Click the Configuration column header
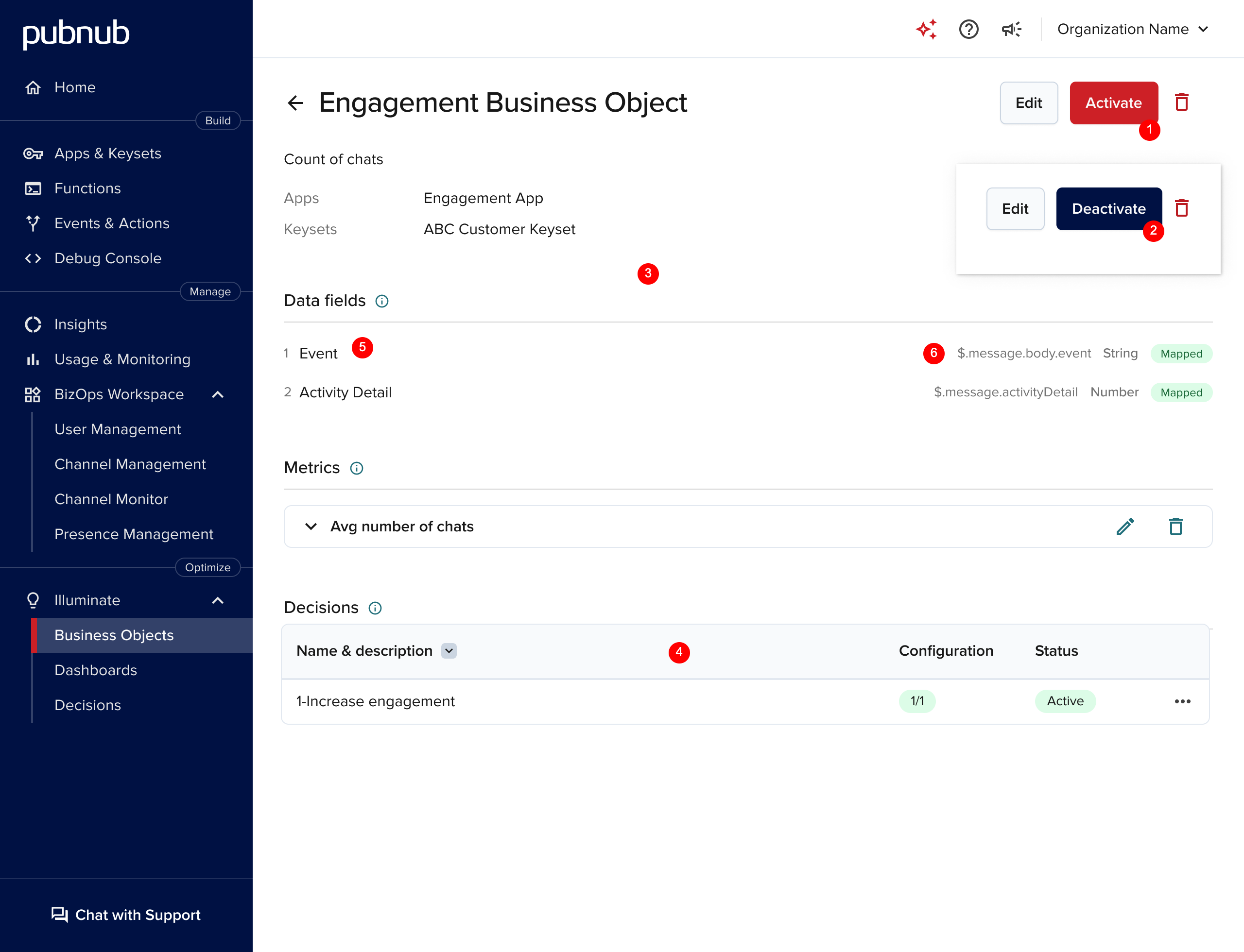 (x=946, y=651)
